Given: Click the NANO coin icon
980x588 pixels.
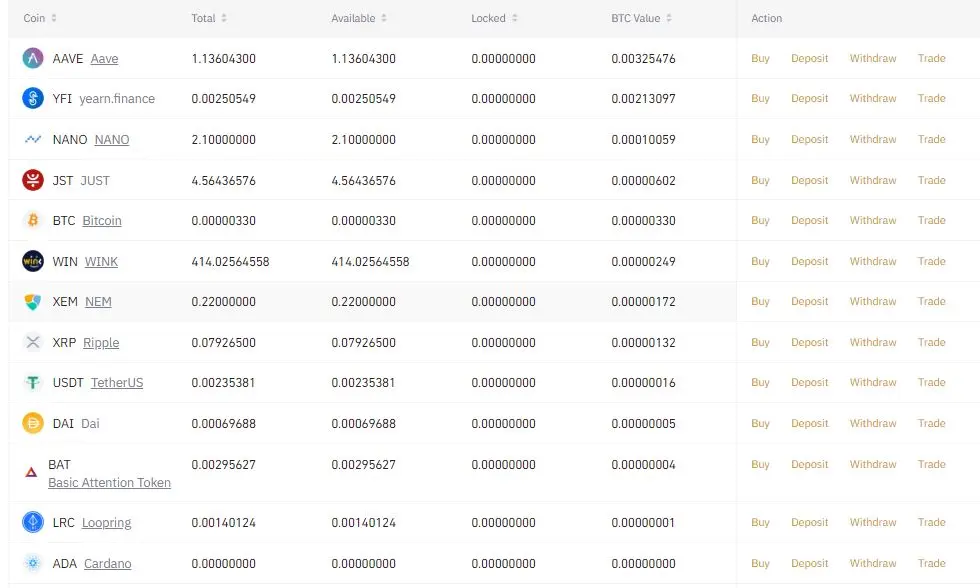Looking at the screenshot, I should [x=32, y=139].
